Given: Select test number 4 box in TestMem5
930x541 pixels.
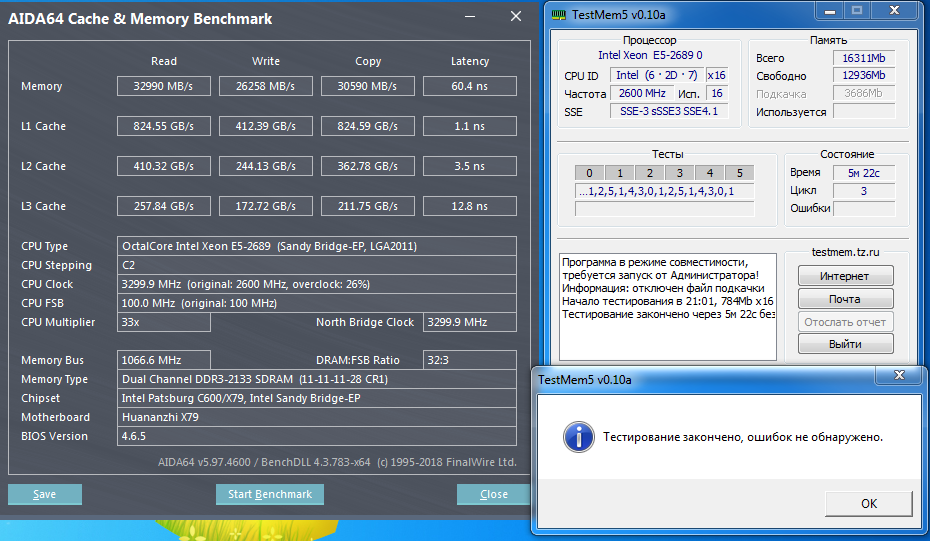Looking at the screenshot, I should click(710, 173).
